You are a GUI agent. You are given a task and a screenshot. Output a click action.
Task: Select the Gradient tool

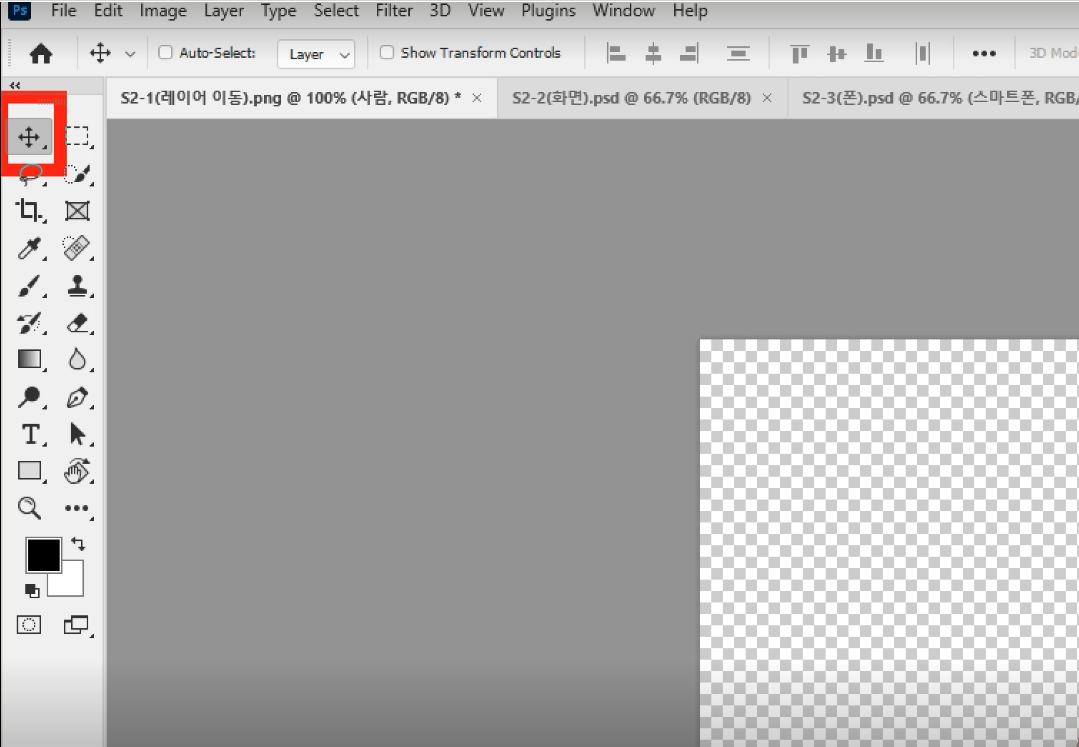coord(30,359)
